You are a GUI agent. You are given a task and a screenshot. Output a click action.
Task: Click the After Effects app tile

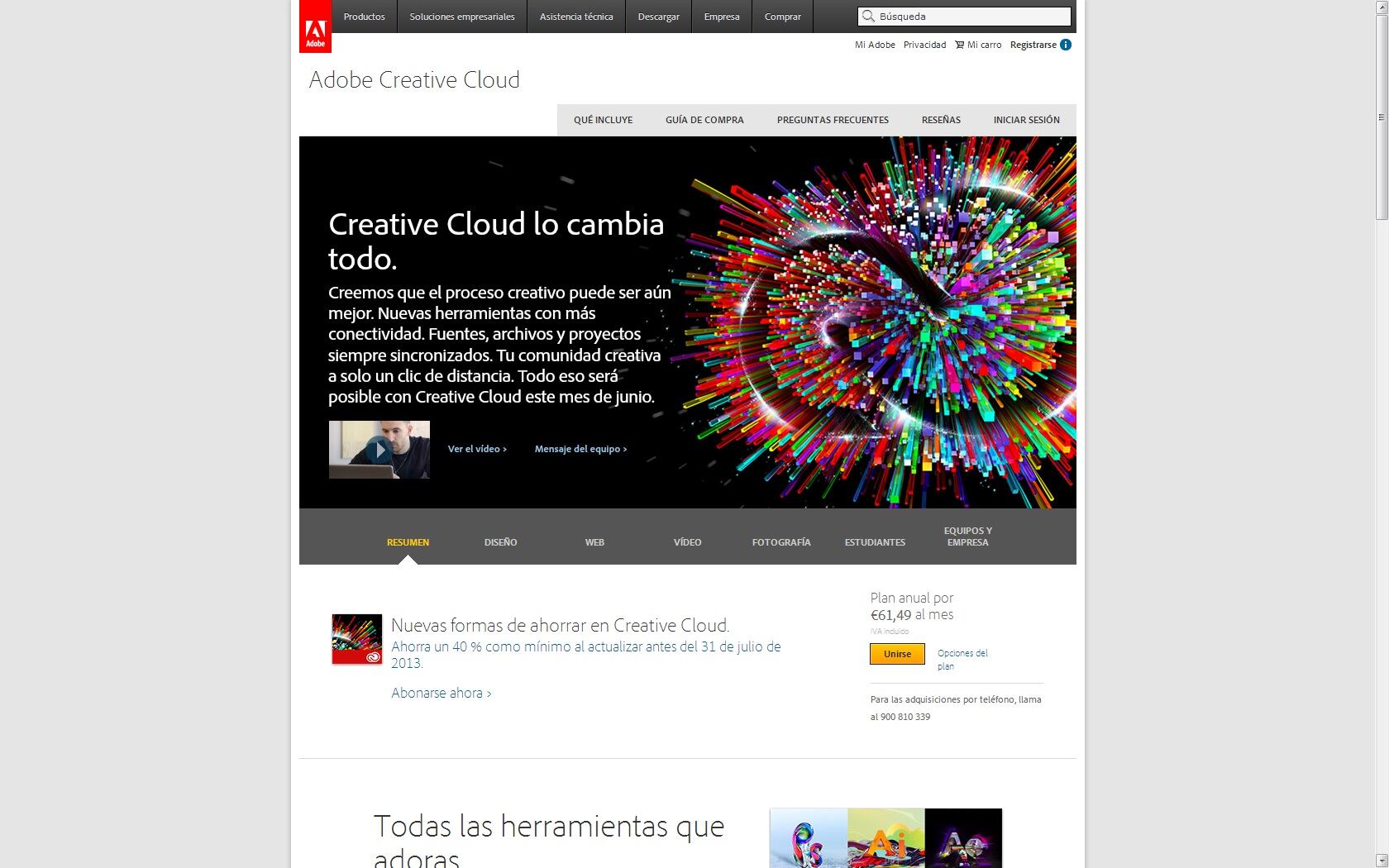[x=963, y=838]
